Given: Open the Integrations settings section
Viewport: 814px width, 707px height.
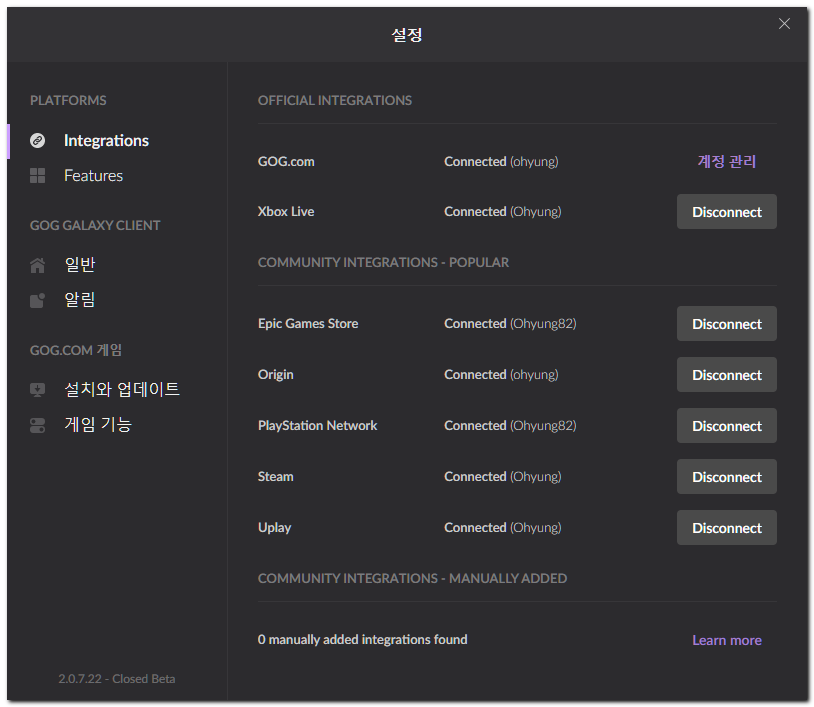Looking at the screenshot, I should [x=106, y=141].
